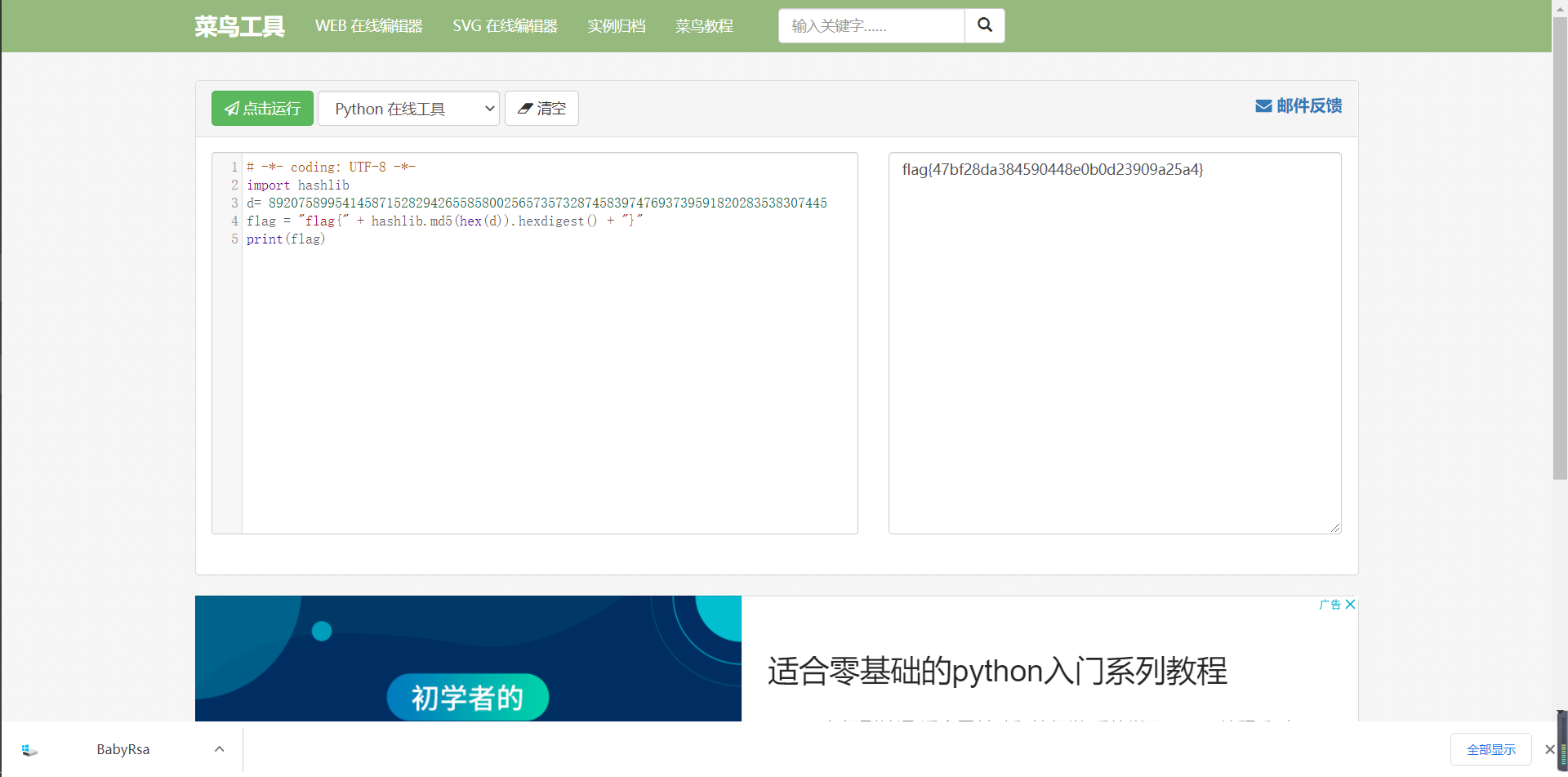The width and height of the screenshot is (1568, 777).
Task: Open the python入门系列教程 ad headline
Action: pos(997,671)
